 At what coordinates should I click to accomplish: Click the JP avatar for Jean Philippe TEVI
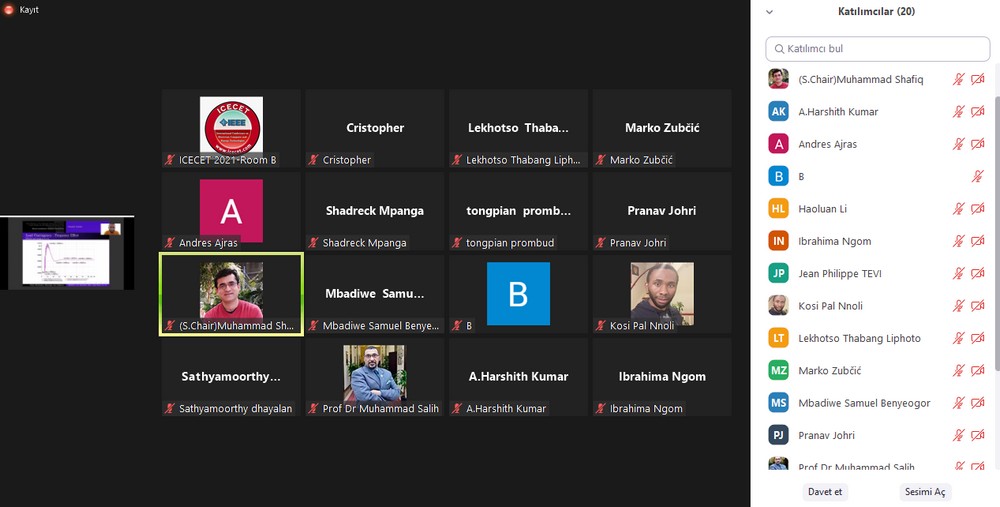tap(778, 273)
